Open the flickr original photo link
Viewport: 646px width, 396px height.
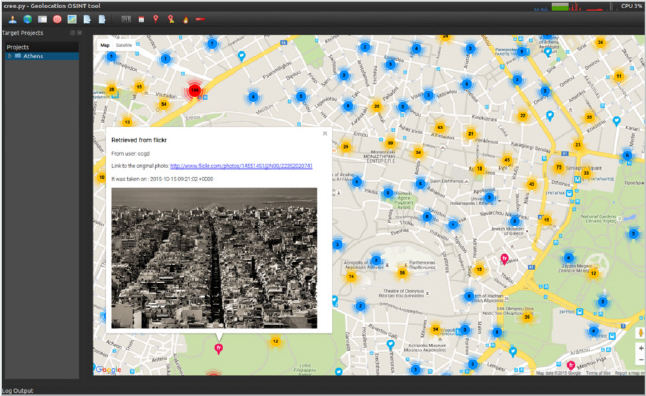point(241,166)
